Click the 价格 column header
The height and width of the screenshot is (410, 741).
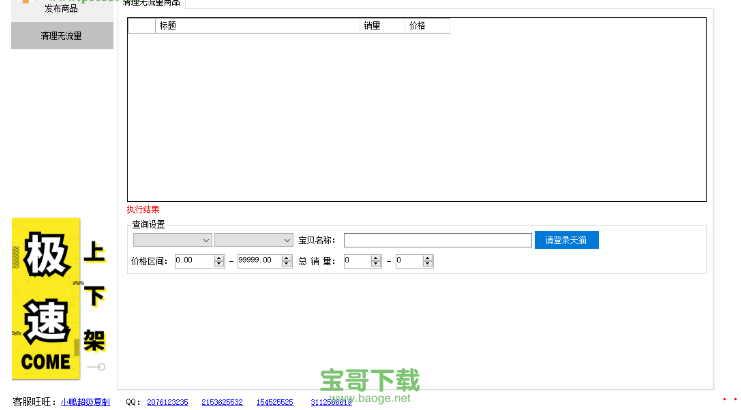click(x=427, y=26)
